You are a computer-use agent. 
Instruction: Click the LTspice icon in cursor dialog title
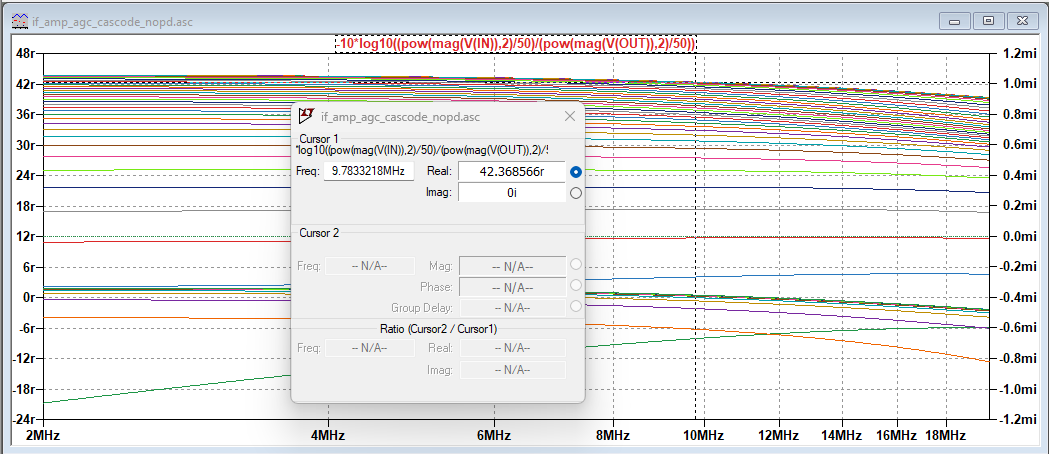pyautogui.click(x=306, y=116)
